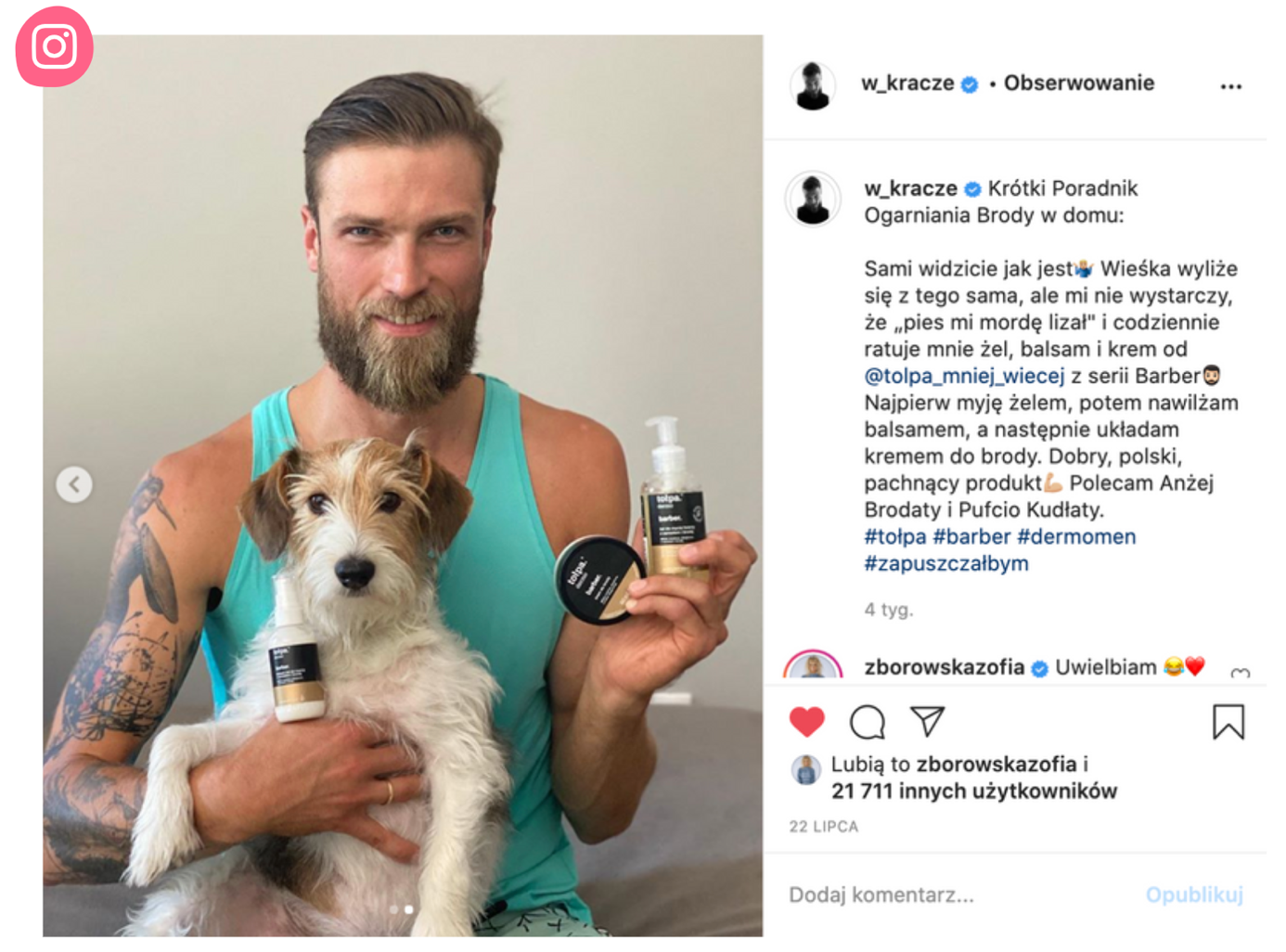The width and height of the screenshot is (1286, 952).
Task: Go to previous photo with left arrow
Action: (74, 483)
